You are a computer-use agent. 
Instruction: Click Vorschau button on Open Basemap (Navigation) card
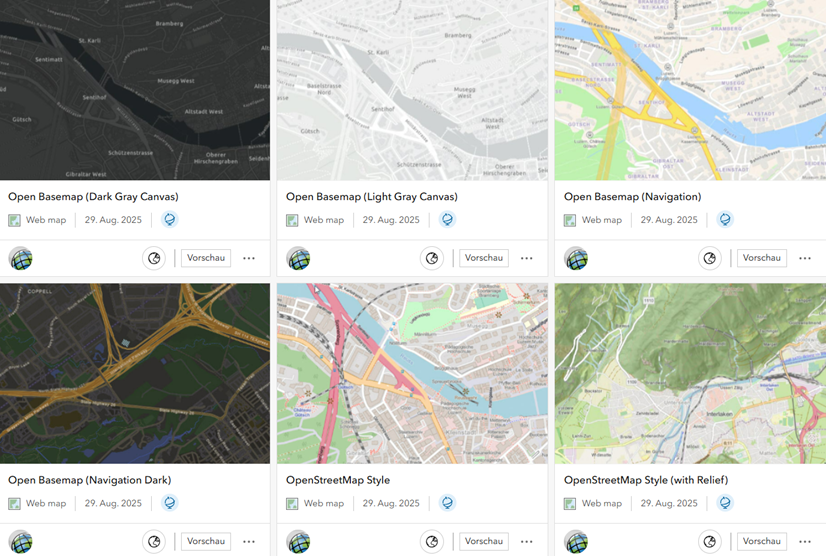[762, 258]
